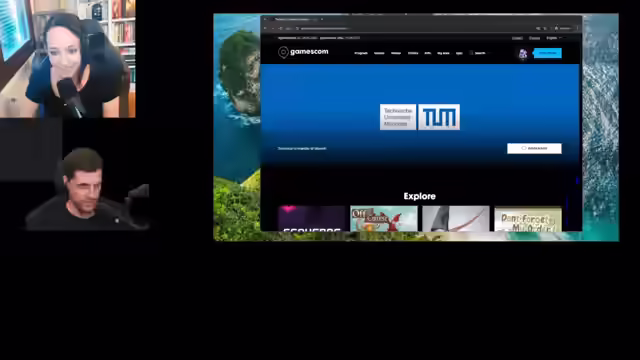Image resolution: width=640 pixels, height=360 pixels.
Task: Open the purple game thumbnail under Explore
Action: pos(312,218)
